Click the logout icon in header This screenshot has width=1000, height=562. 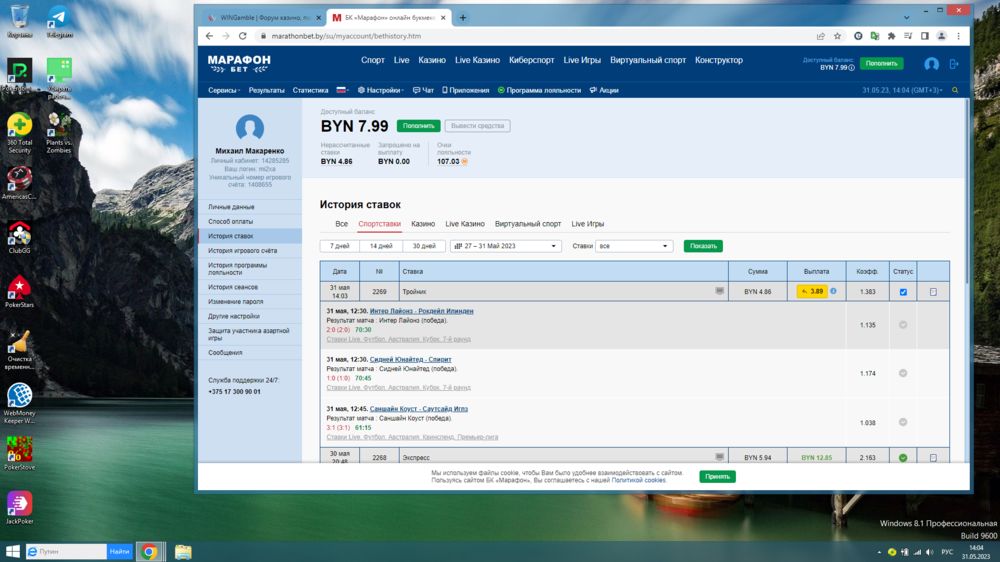coord(954,63)
